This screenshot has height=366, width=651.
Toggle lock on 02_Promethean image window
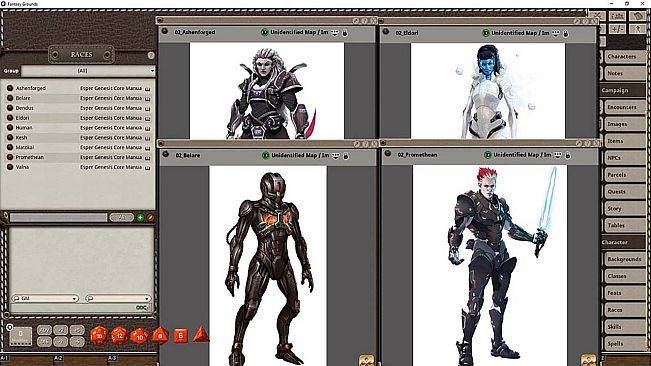(568, 155)
